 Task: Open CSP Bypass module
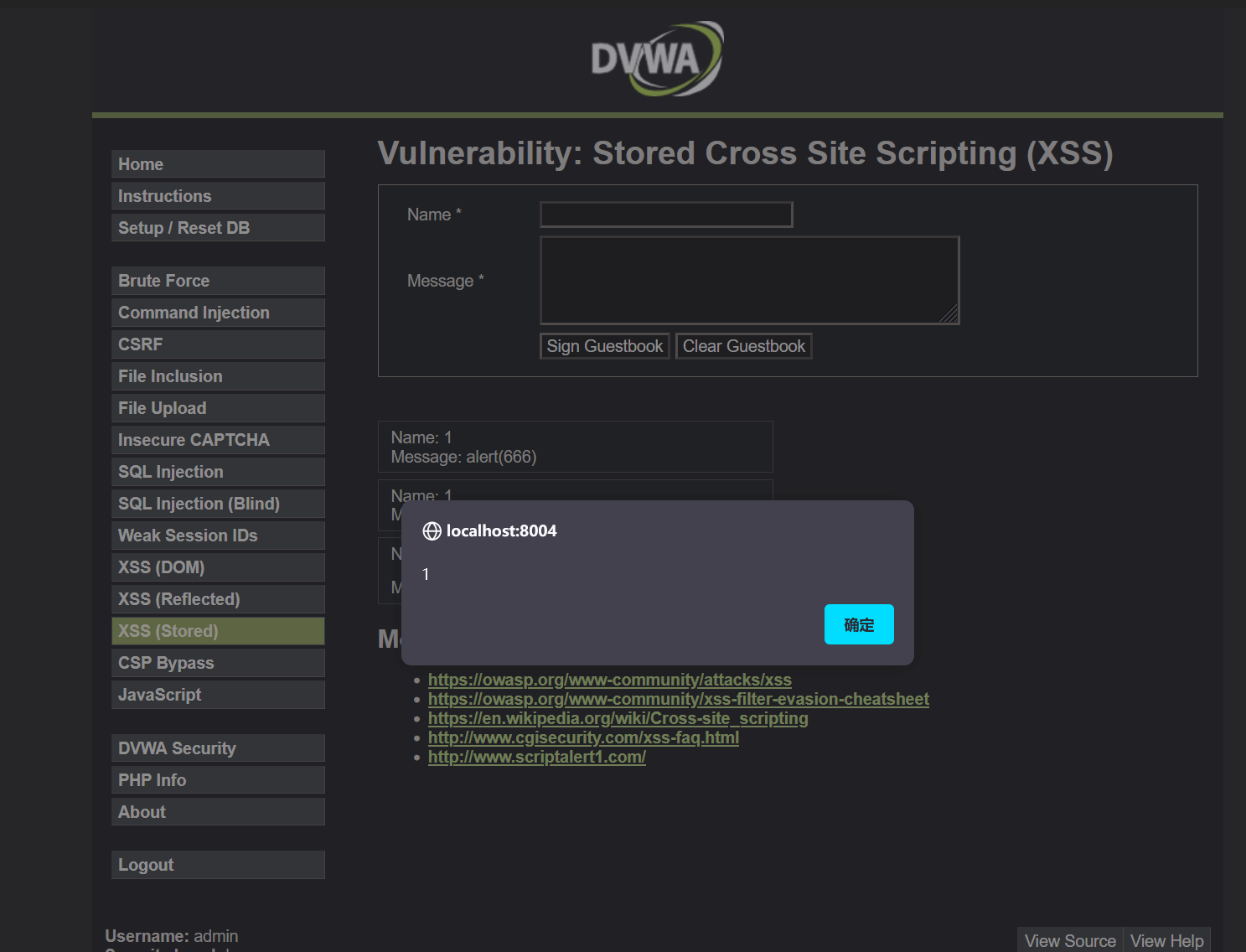(218, 663)
